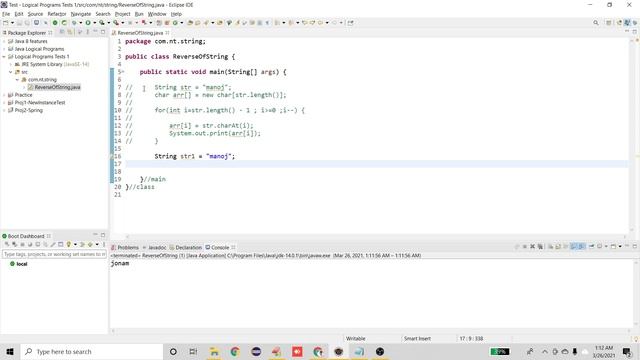Viewport: 640px width, 360px height.
Task: Toggle Show Console on Standard Error change
Action: click(582, 247)
